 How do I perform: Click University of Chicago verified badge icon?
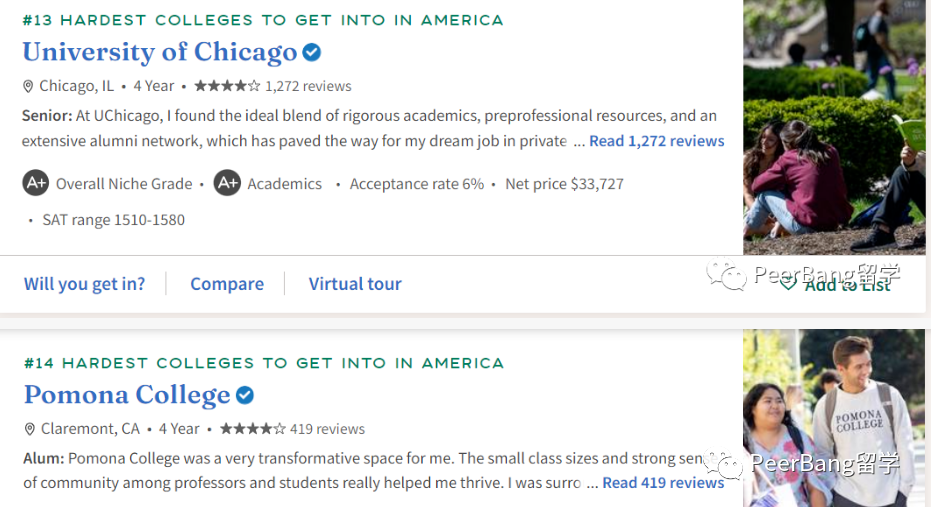312,53
